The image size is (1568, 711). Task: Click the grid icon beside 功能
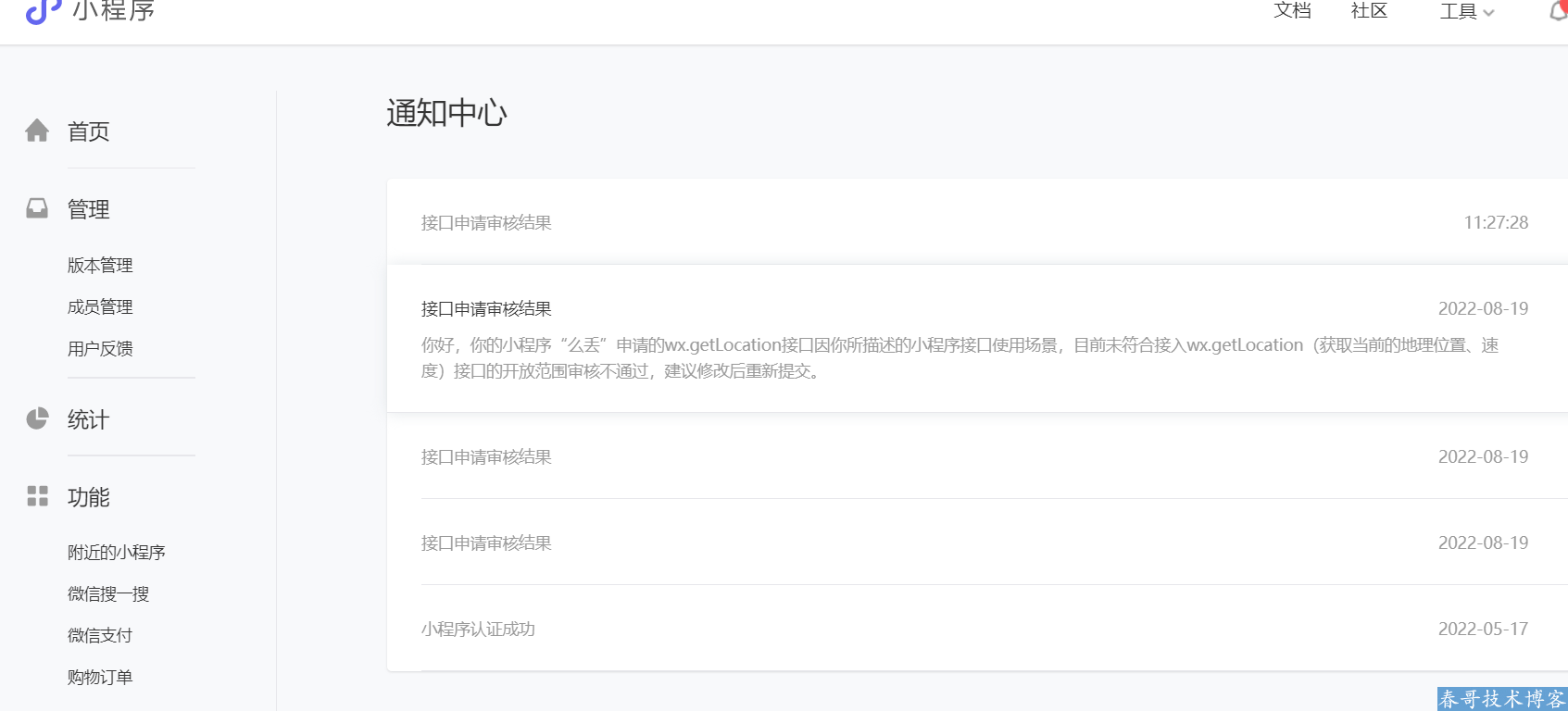[37, 496]
